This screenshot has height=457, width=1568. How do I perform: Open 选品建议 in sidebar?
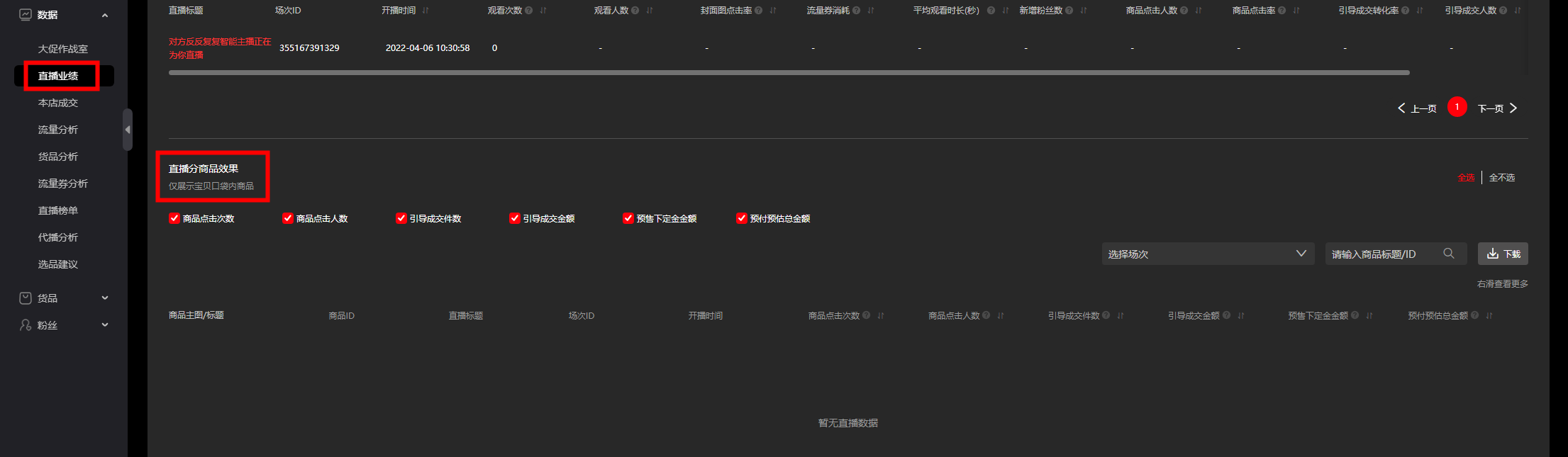point(58,264)
